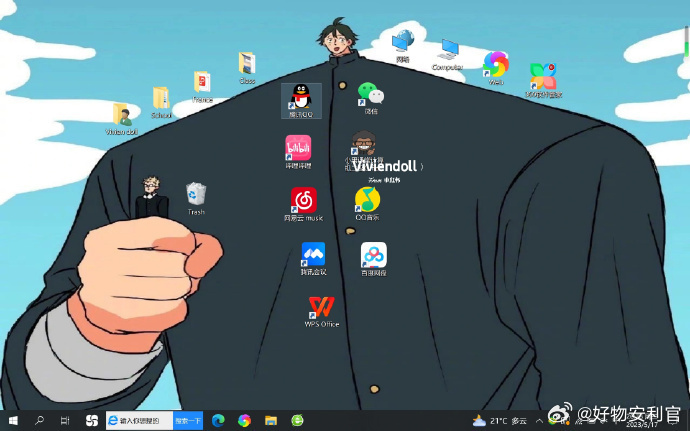Image resolution: width=690 pixels, height=431 pixels.
Task: Launch the WeChat desktop shortcut
Action: point(371,96)
